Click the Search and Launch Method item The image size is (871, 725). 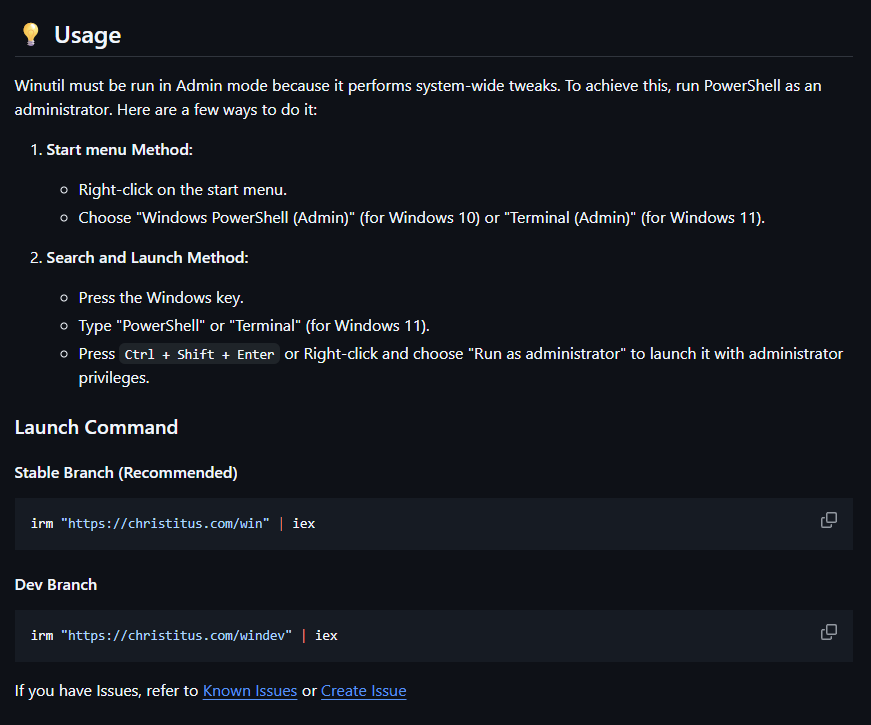(147, 258)
